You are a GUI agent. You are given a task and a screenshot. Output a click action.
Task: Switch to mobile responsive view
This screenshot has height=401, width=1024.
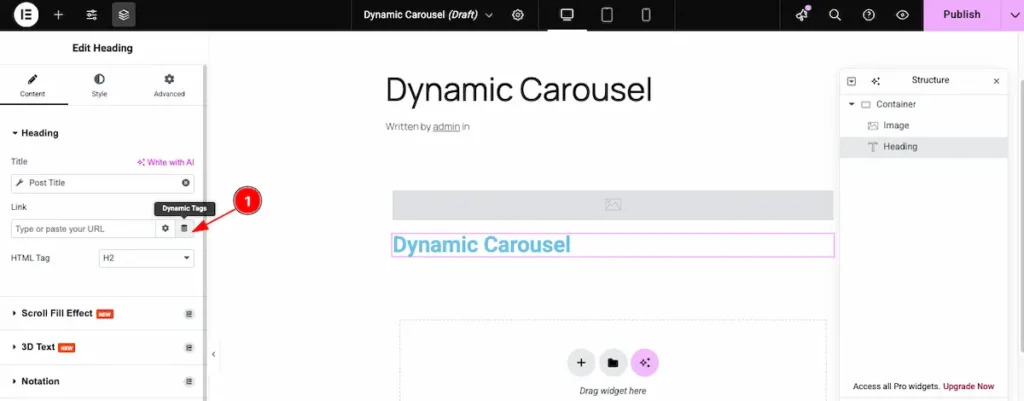point(646,15)
